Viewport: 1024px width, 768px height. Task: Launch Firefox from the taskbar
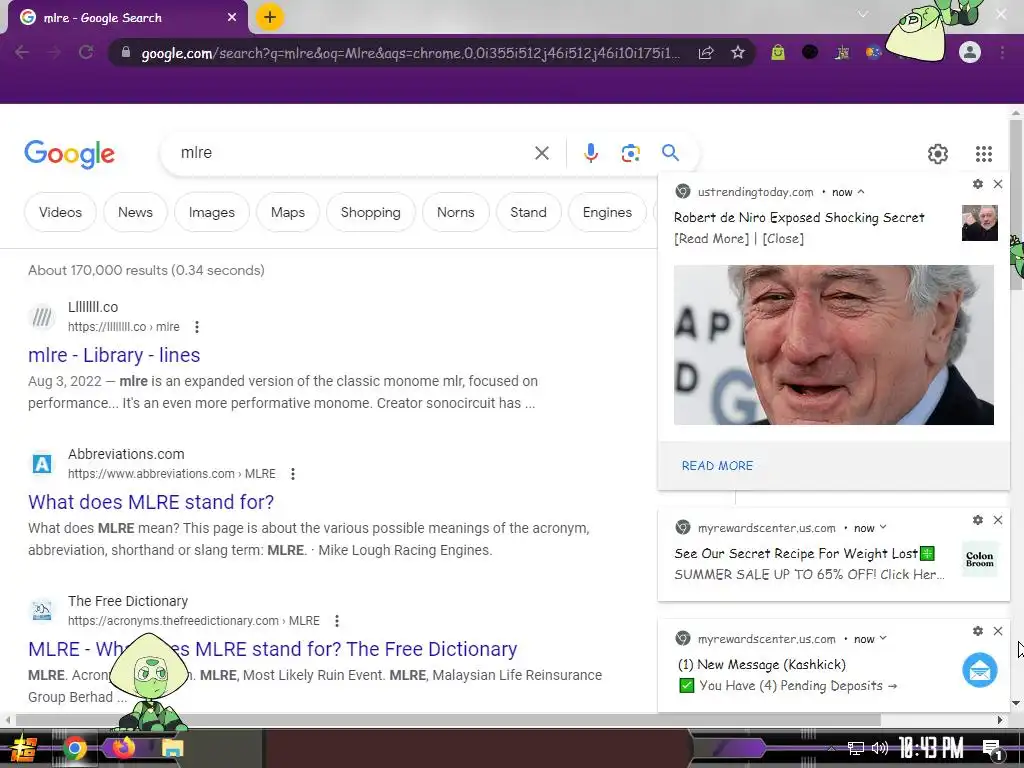coord(123,748)
